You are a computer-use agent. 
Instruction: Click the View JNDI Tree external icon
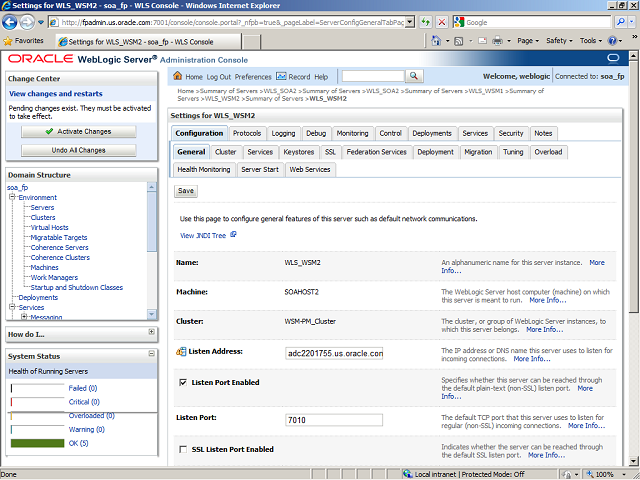click(x=234, y=235)
